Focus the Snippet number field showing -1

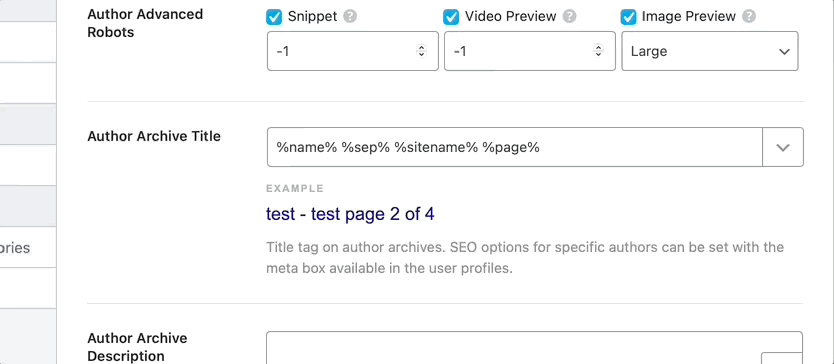click(353, 51)
